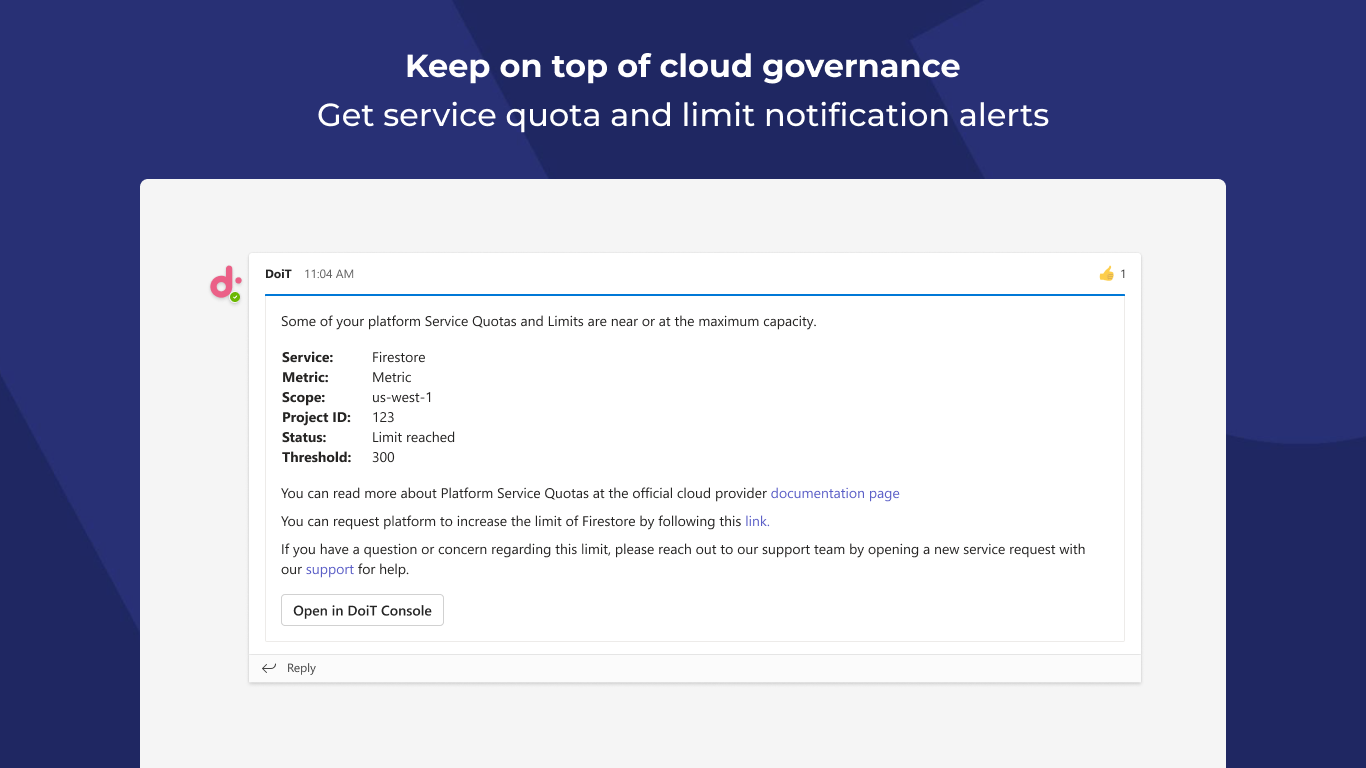Viewport: 1366px width, 768px height.
Task: Select the DoiT sender name
Action: [x=278, y=274]
